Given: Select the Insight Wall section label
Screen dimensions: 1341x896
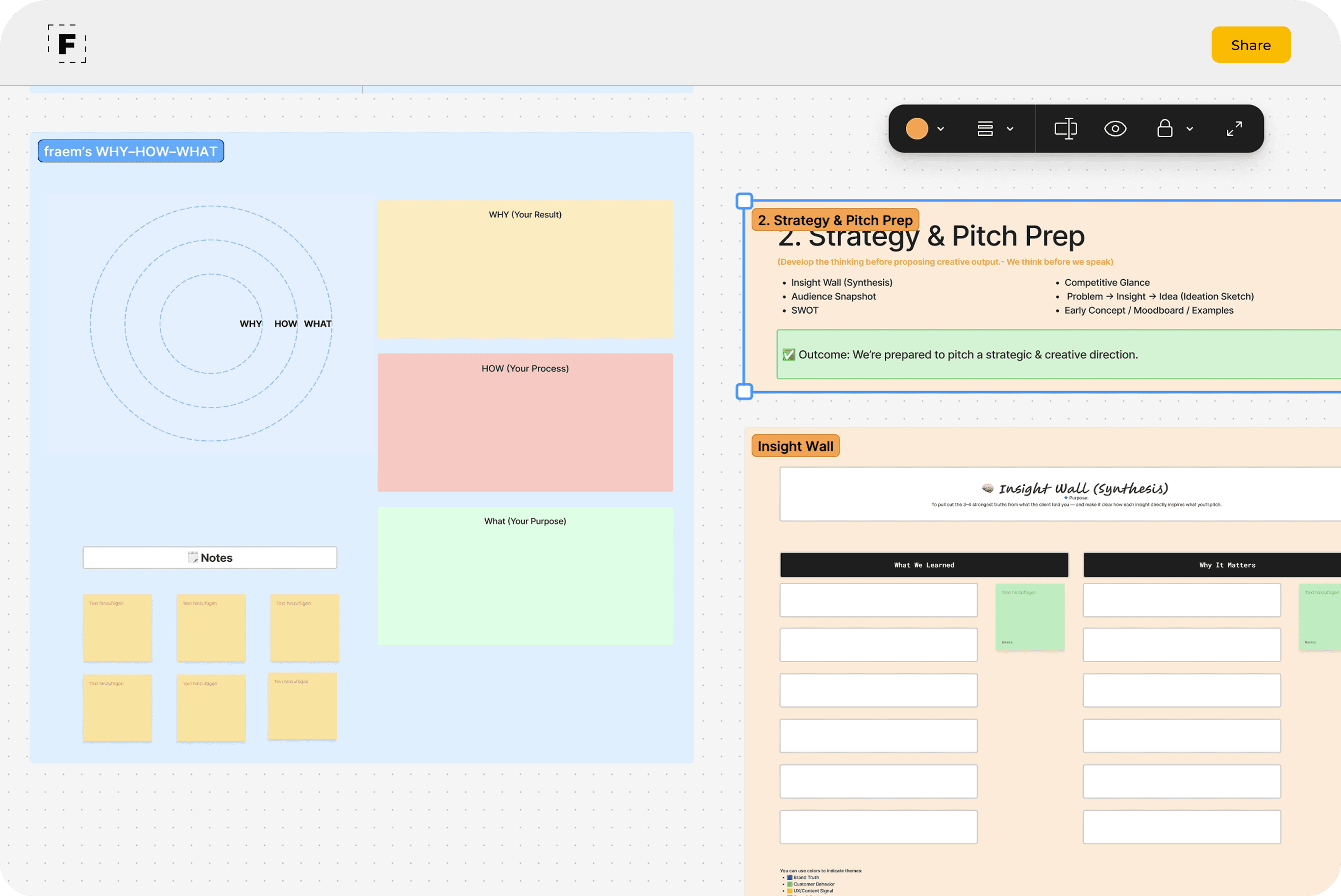Looking at the screenshot, I should [x=795, y=447].
